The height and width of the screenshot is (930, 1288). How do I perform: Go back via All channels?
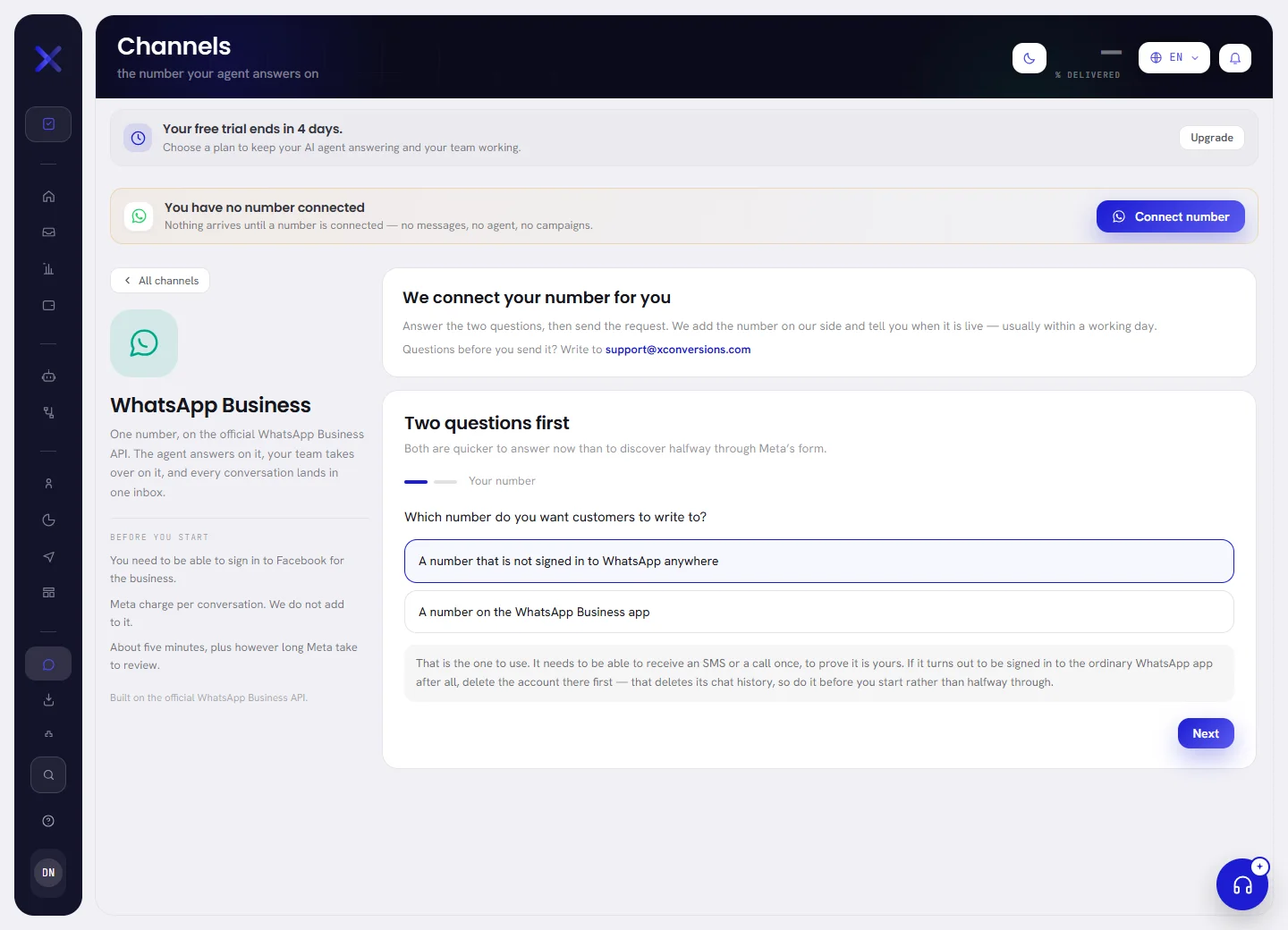[x=160, y=281]
